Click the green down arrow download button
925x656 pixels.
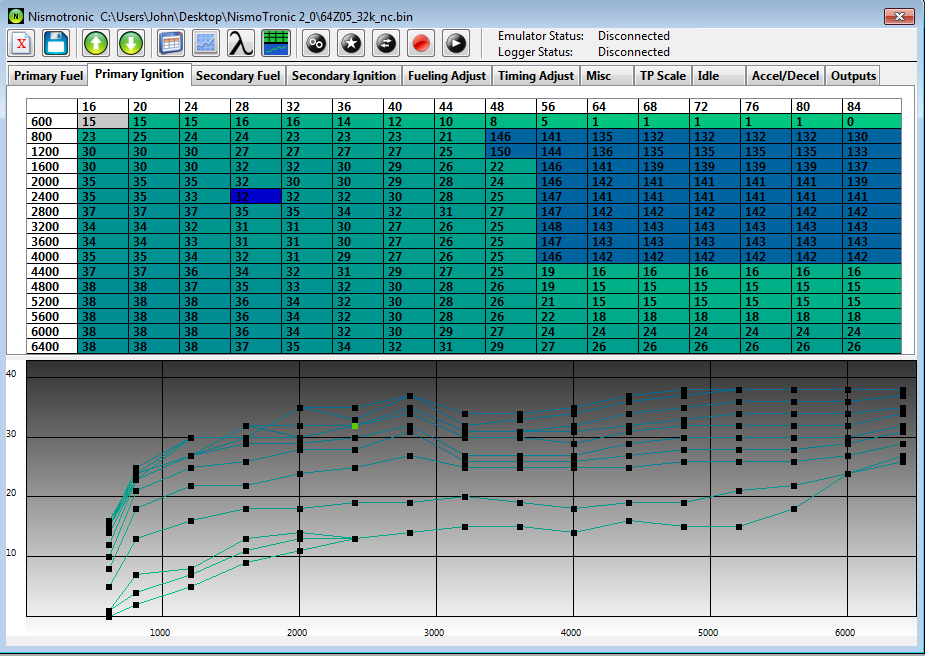pyautogui.click(x=131, y=43)
